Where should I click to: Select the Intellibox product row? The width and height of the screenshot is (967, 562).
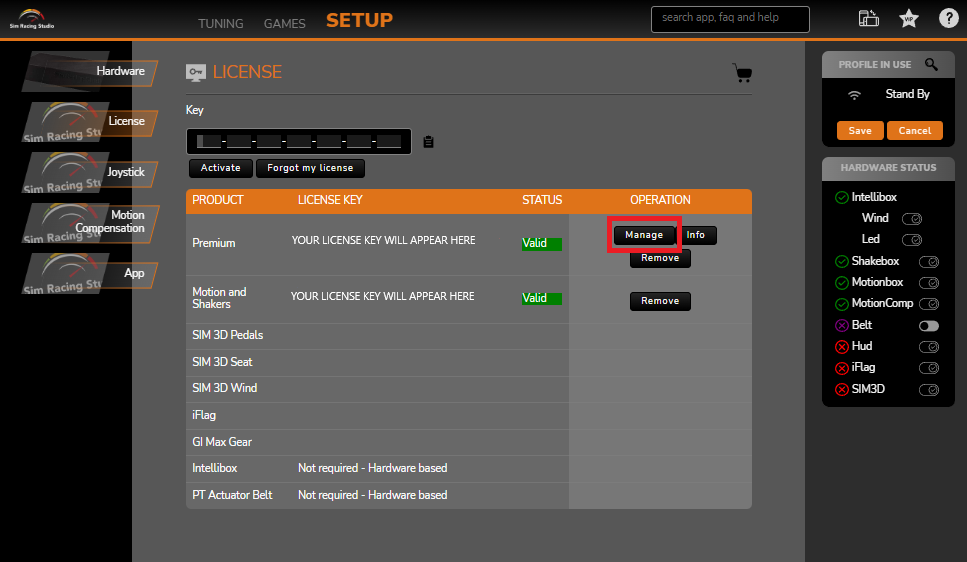coord(469,469)
